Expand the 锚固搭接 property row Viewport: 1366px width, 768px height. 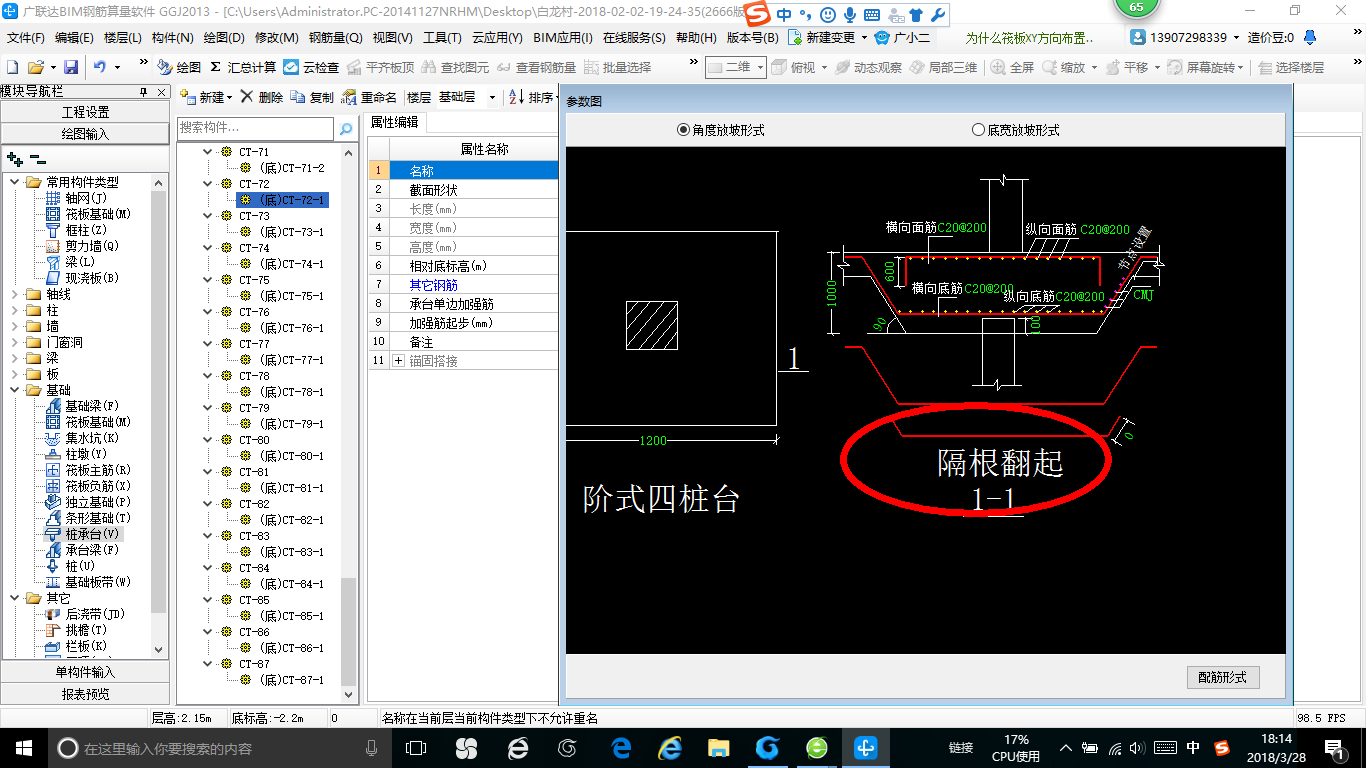(399, 360)
